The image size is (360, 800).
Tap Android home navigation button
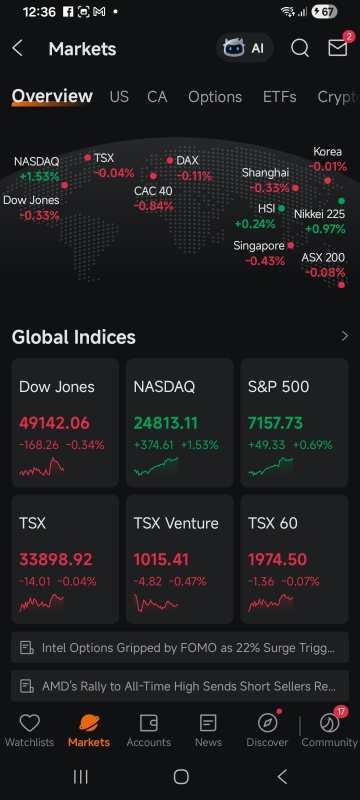click(x=181, y=777)
